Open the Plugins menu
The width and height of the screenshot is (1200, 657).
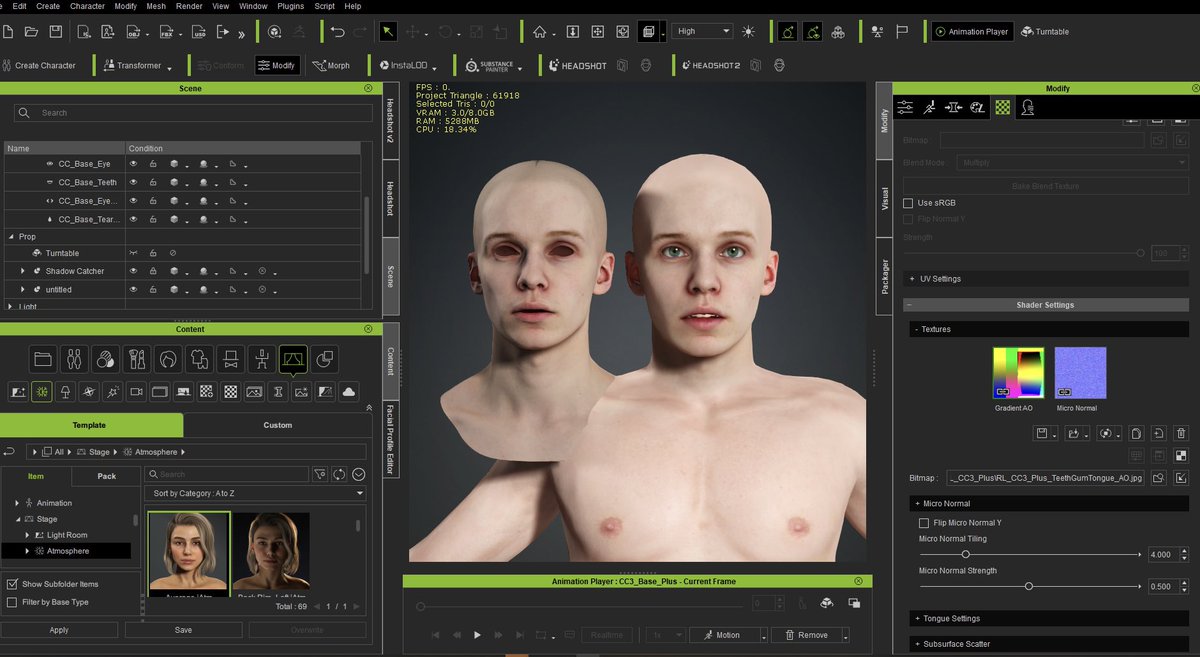pos(291,6)
